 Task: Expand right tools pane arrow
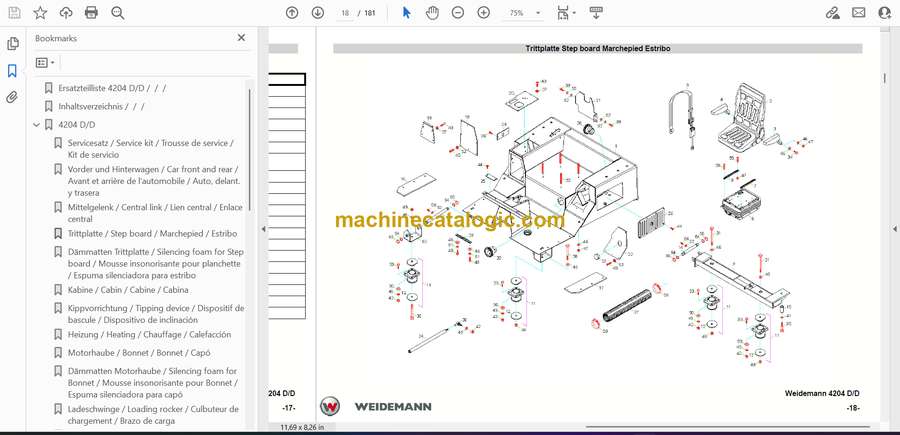(x=895, y=229)
